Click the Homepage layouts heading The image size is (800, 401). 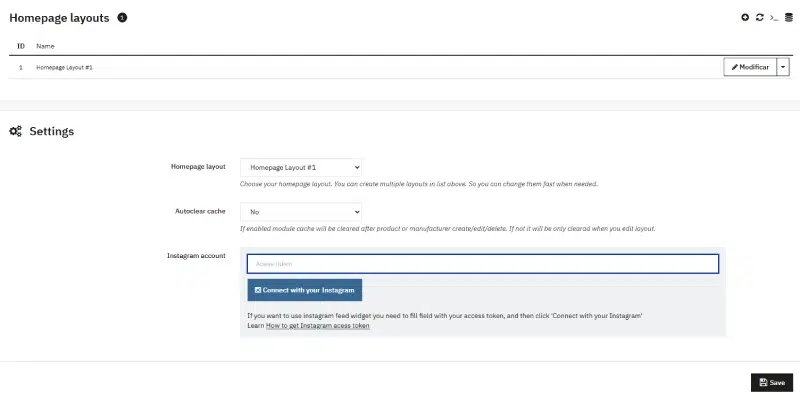pos(59,18)
